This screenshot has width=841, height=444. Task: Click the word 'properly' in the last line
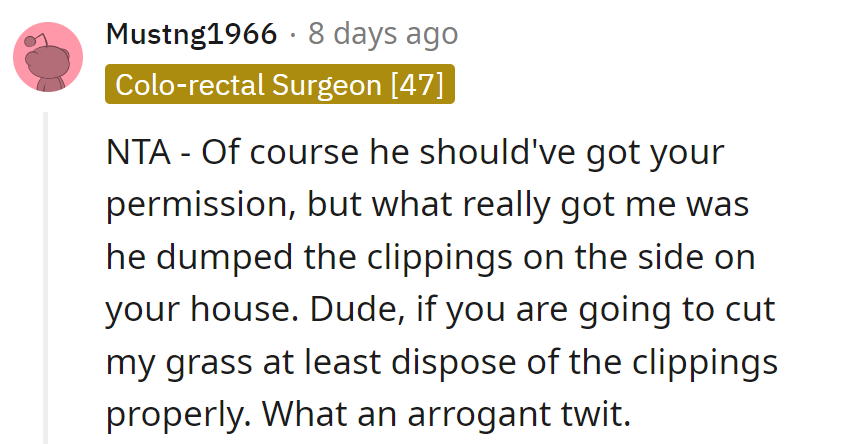pyautogui.click(x=175, y=411)
